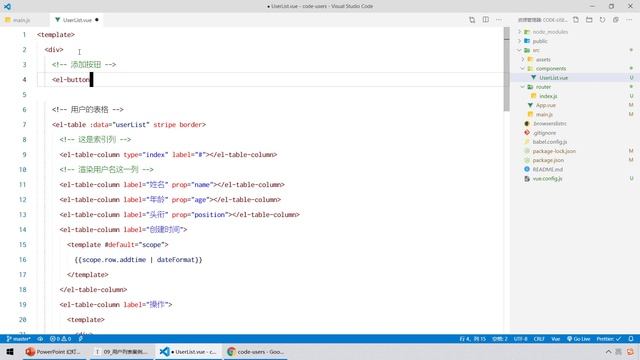Collapse all folders in explorer
This screenshot has height=360, width=640.
point(616,20)
